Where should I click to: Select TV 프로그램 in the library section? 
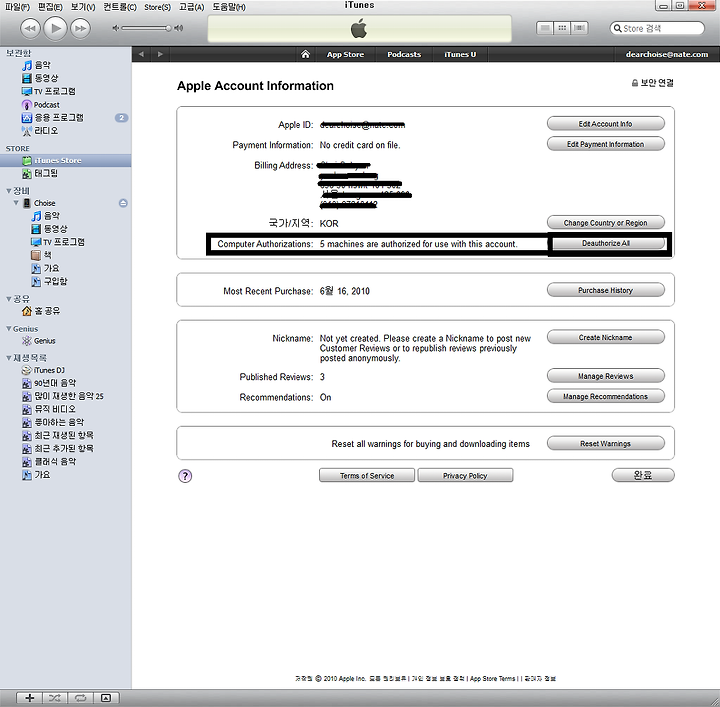tap(49, 91)
